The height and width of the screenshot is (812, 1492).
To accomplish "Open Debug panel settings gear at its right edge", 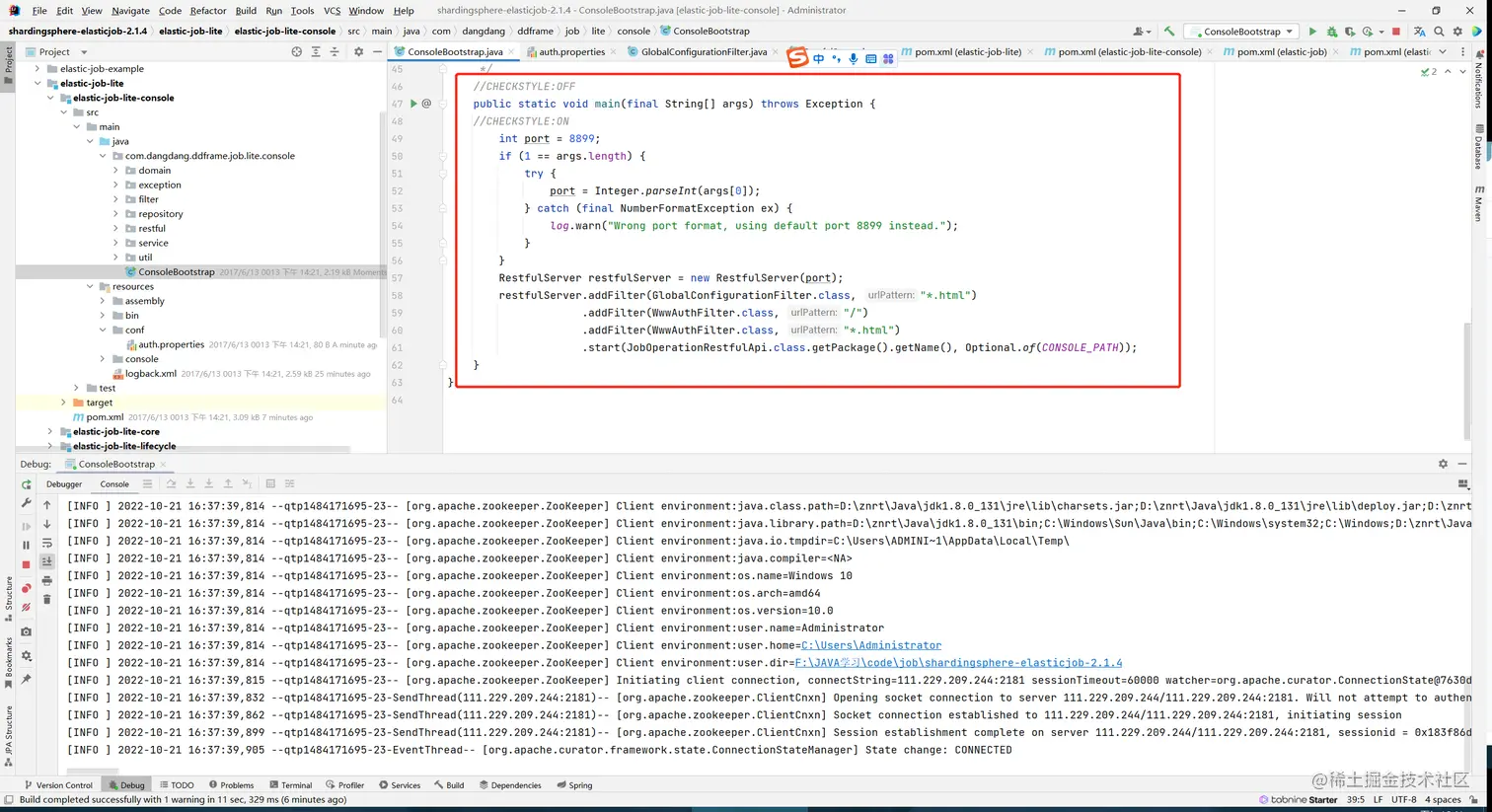I will pyautogui.click(x=1443, y=464).
